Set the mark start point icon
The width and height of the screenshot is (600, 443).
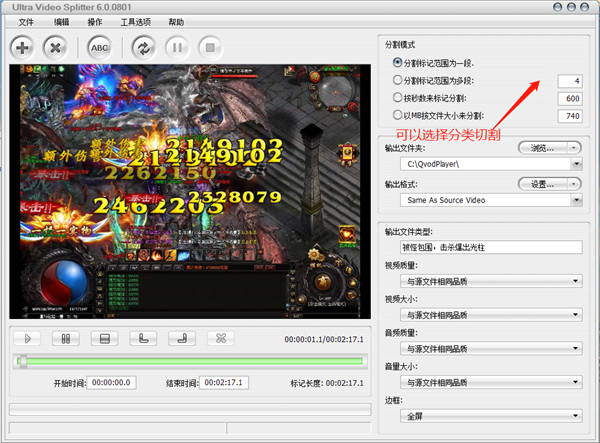143,339
